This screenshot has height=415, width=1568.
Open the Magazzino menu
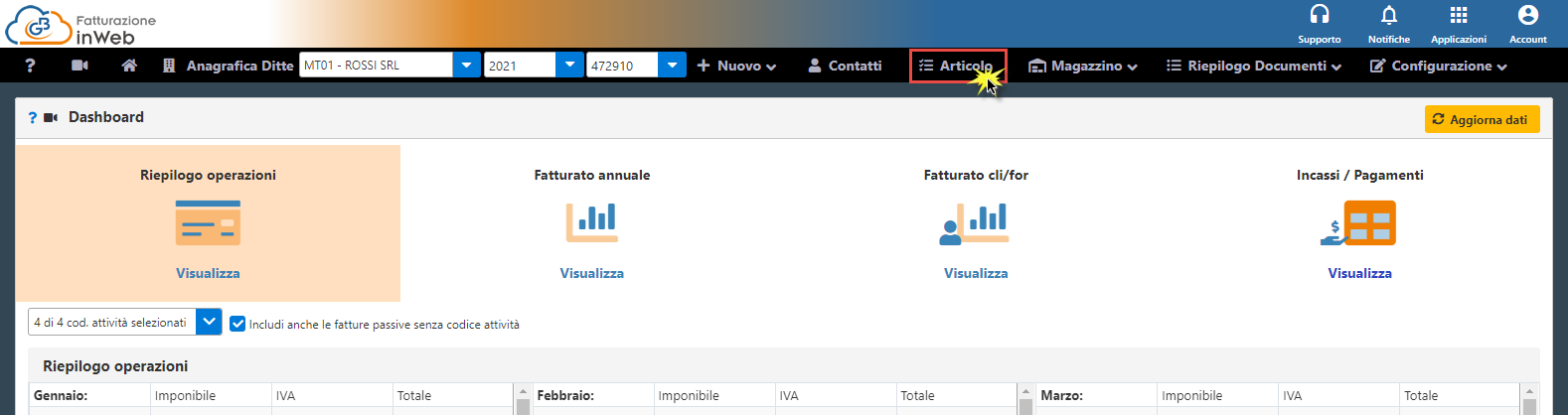pyautogui.click(x=1082, y=66)
